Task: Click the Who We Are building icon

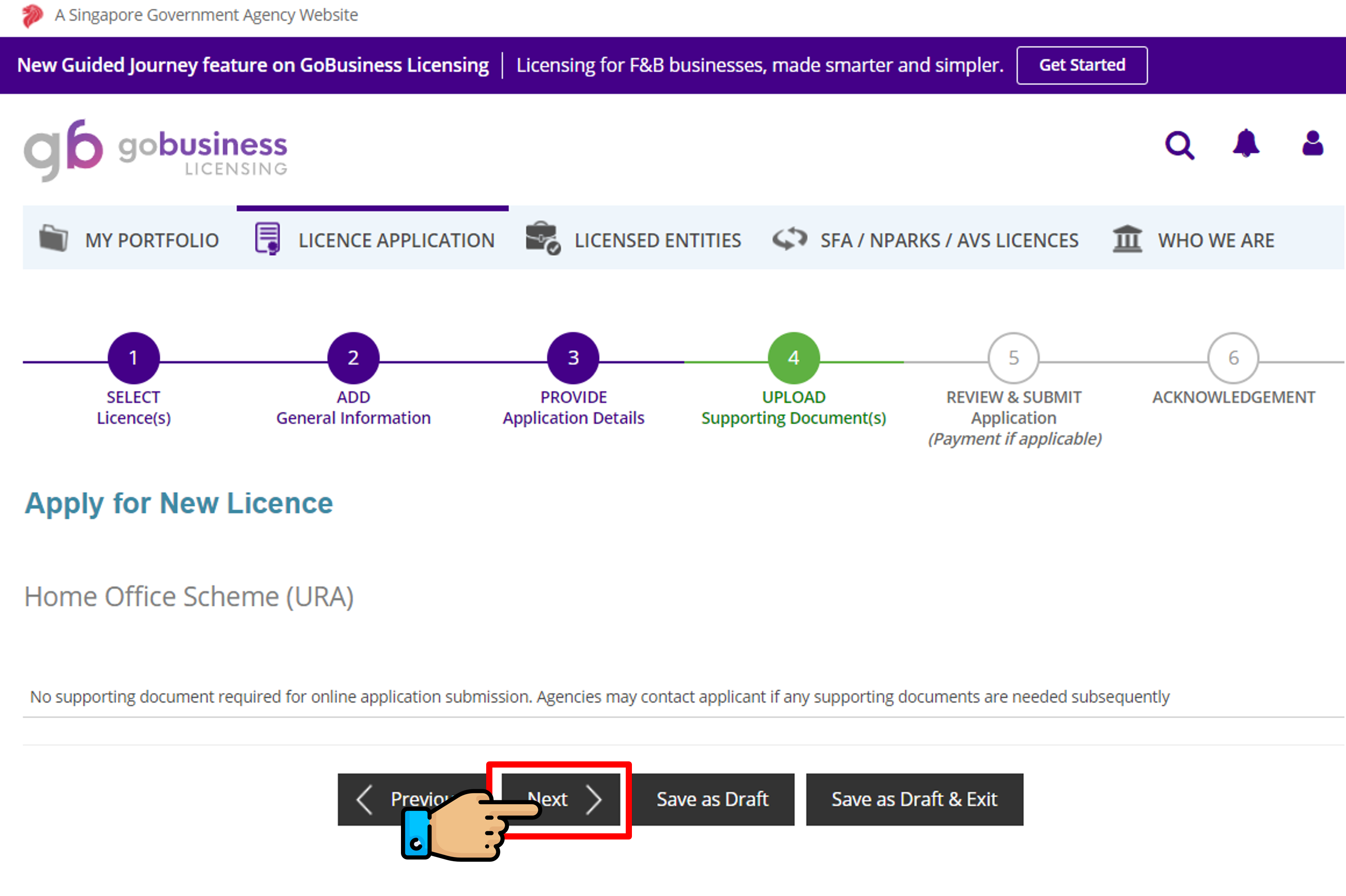Action: click(x=1127, y=239)
